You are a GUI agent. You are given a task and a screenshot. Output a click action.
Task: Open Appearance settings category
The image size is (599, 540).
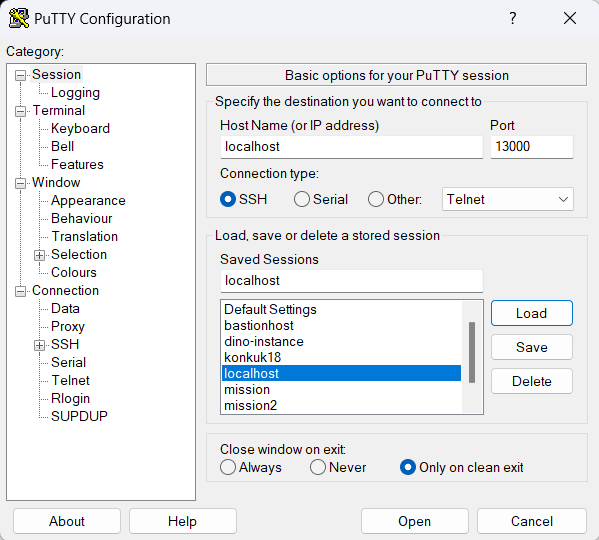point(88,200)
